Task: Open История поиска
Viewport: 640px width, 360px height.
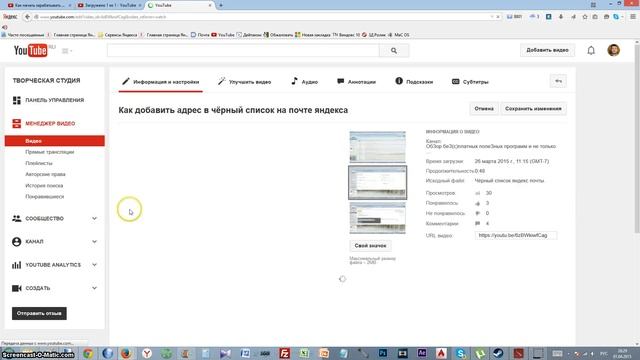Action: pos(44,186)
